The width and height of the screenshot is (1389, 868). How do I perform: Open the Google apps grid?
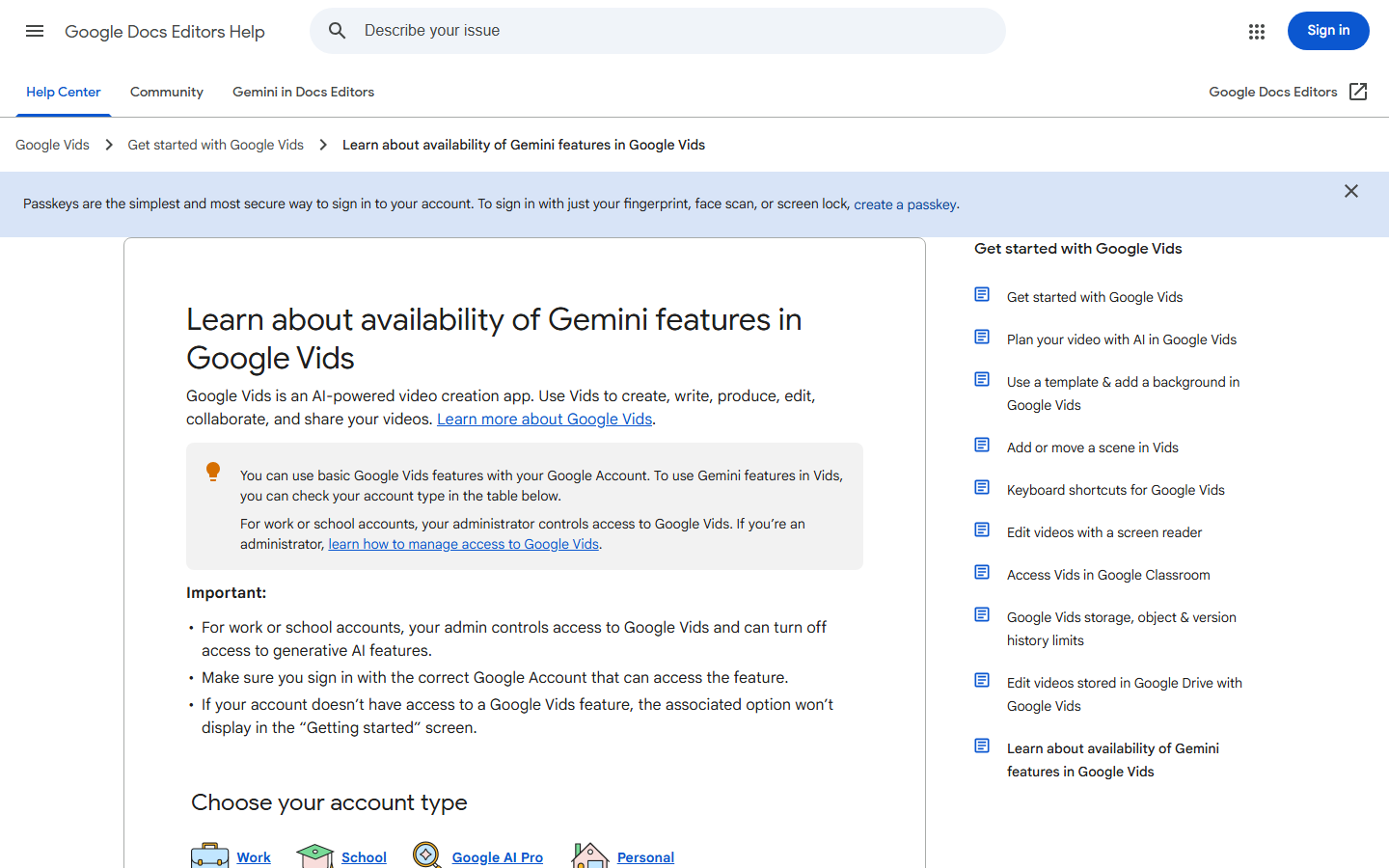click(1256, 31)
